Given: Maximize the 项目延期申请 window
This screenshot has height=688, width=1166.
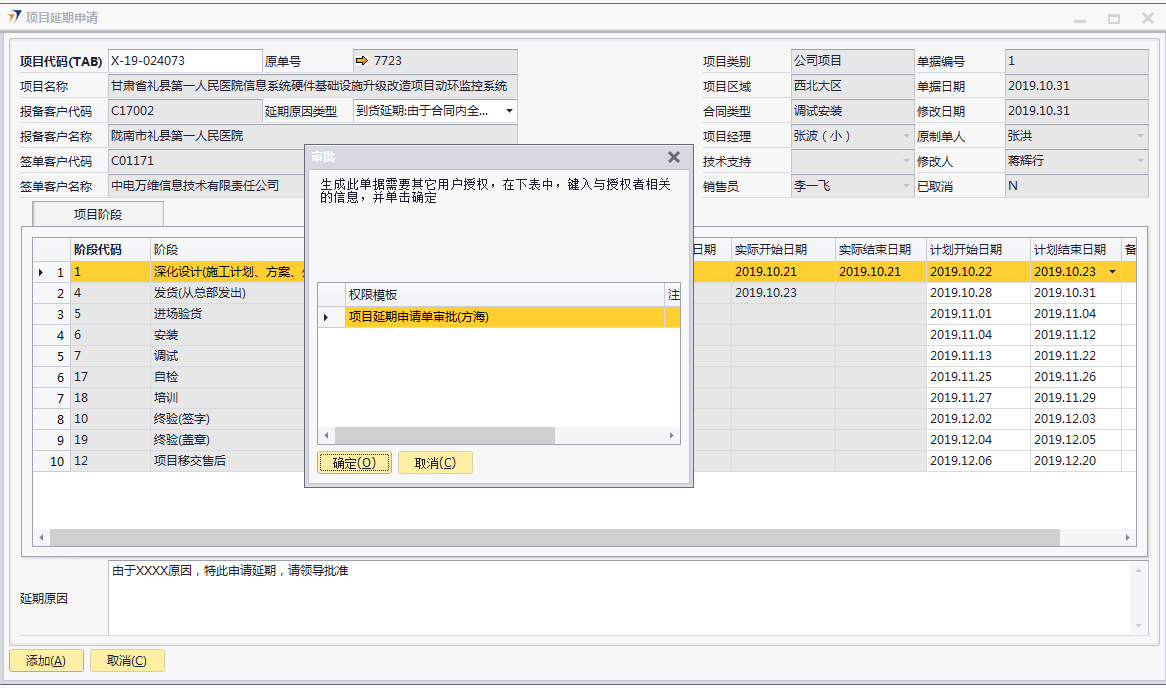Looking at the screenshot, I should point(1113,19).
